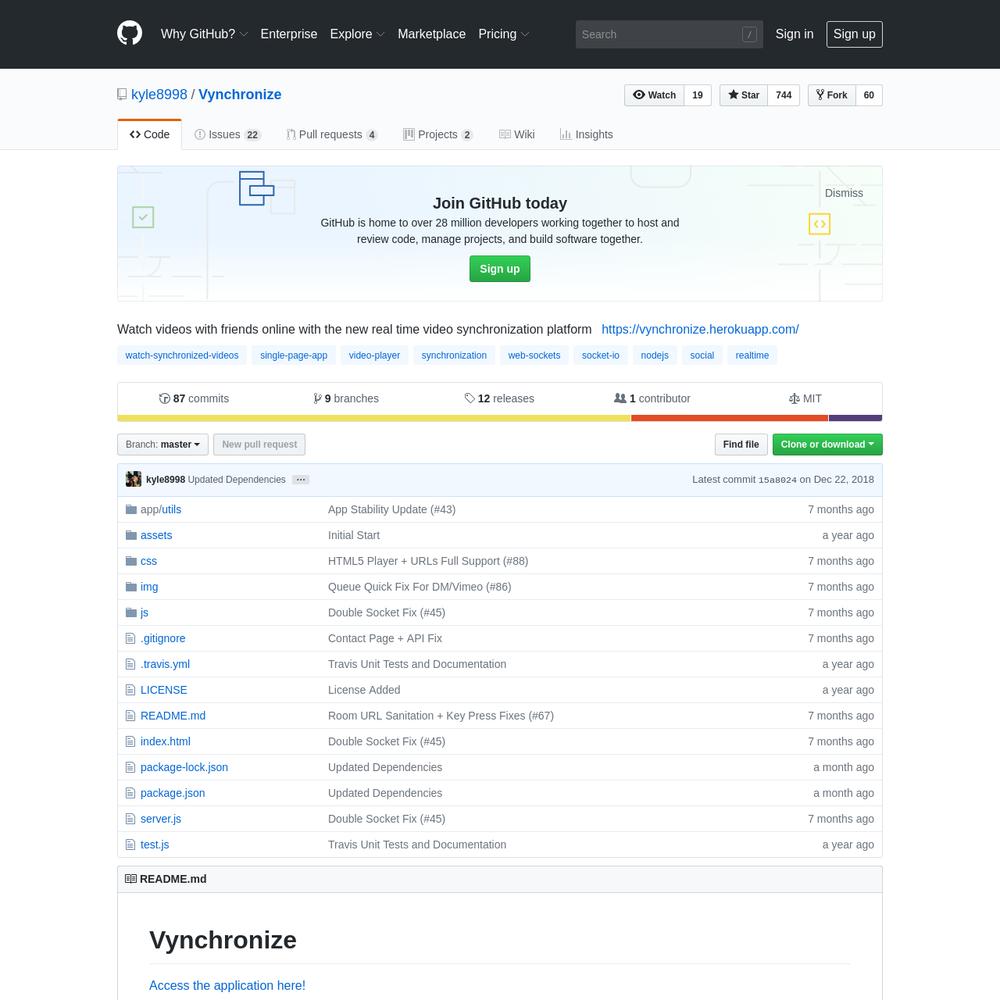Star the repository

point(744,95)
